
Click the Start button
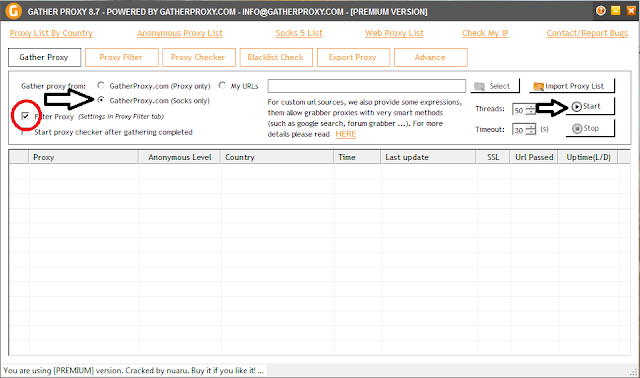coord(590,106)
